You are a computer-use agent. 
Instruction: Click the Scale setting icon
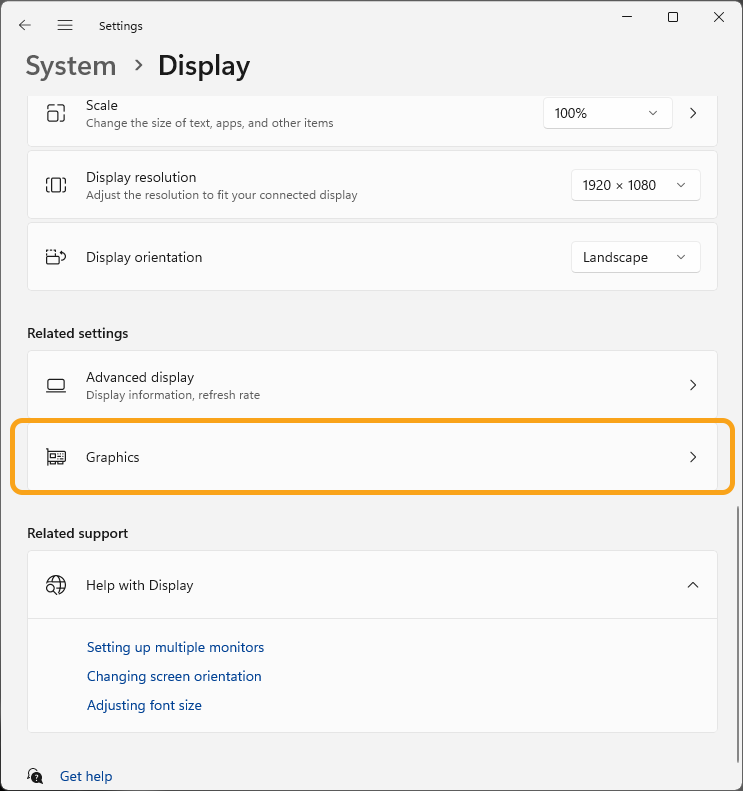56,113
